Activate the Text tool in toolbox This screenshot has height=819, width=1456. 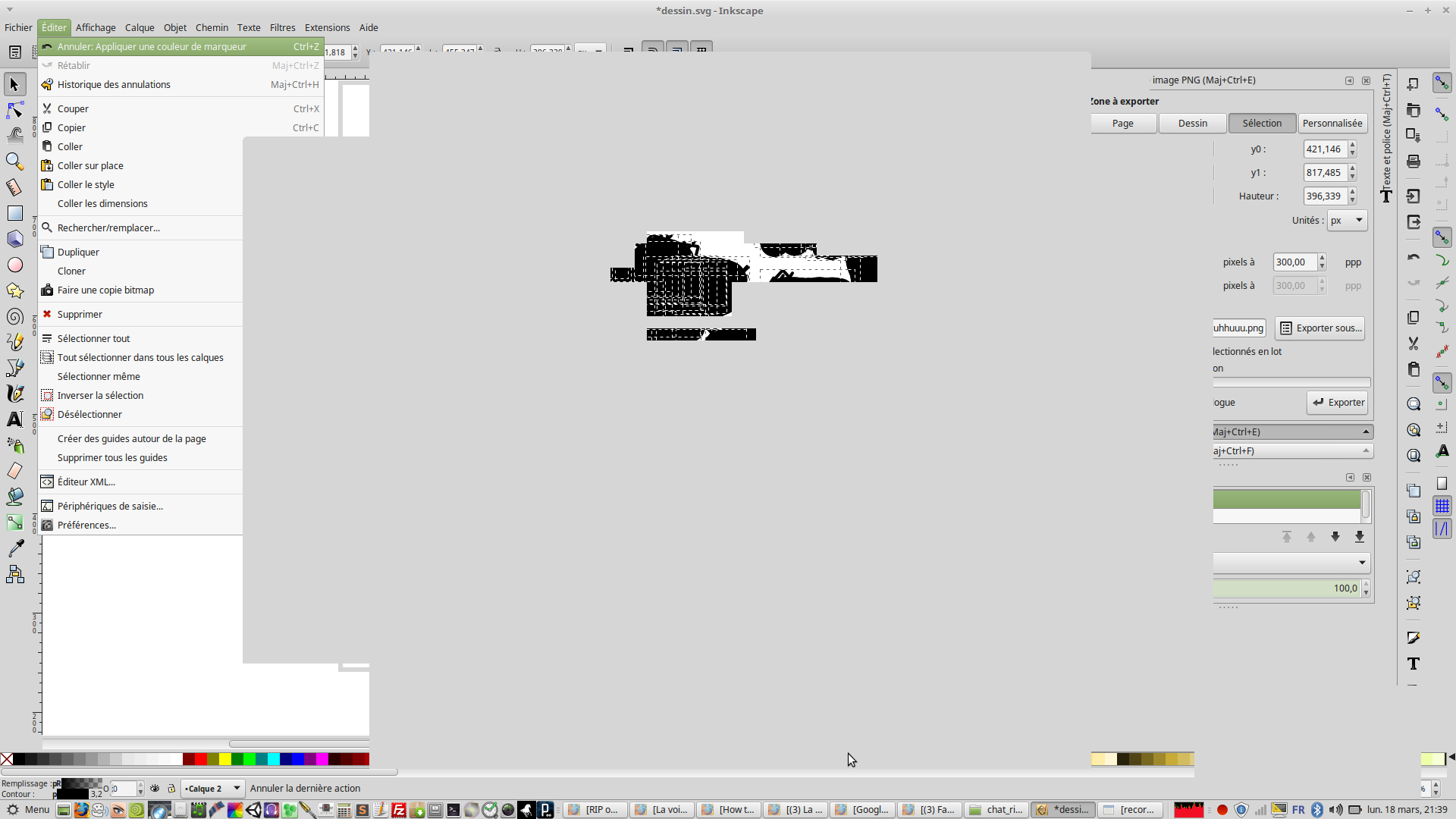click(14, 419)
